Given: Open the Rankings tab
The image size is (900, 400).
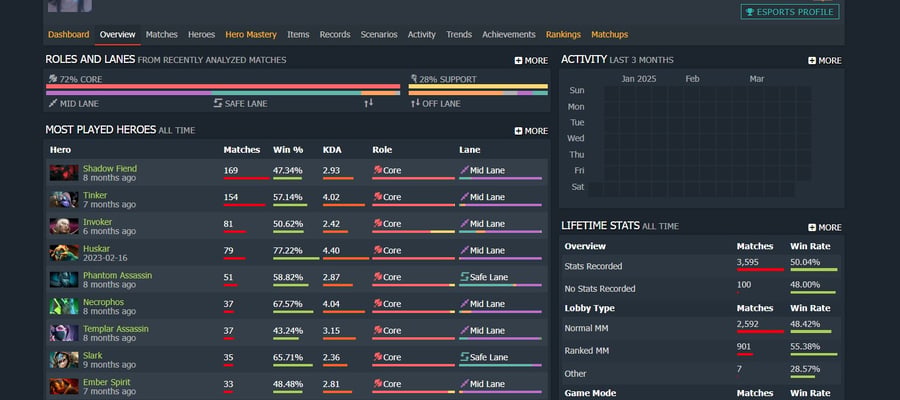Looking at the screenshot, I should 563,34.
